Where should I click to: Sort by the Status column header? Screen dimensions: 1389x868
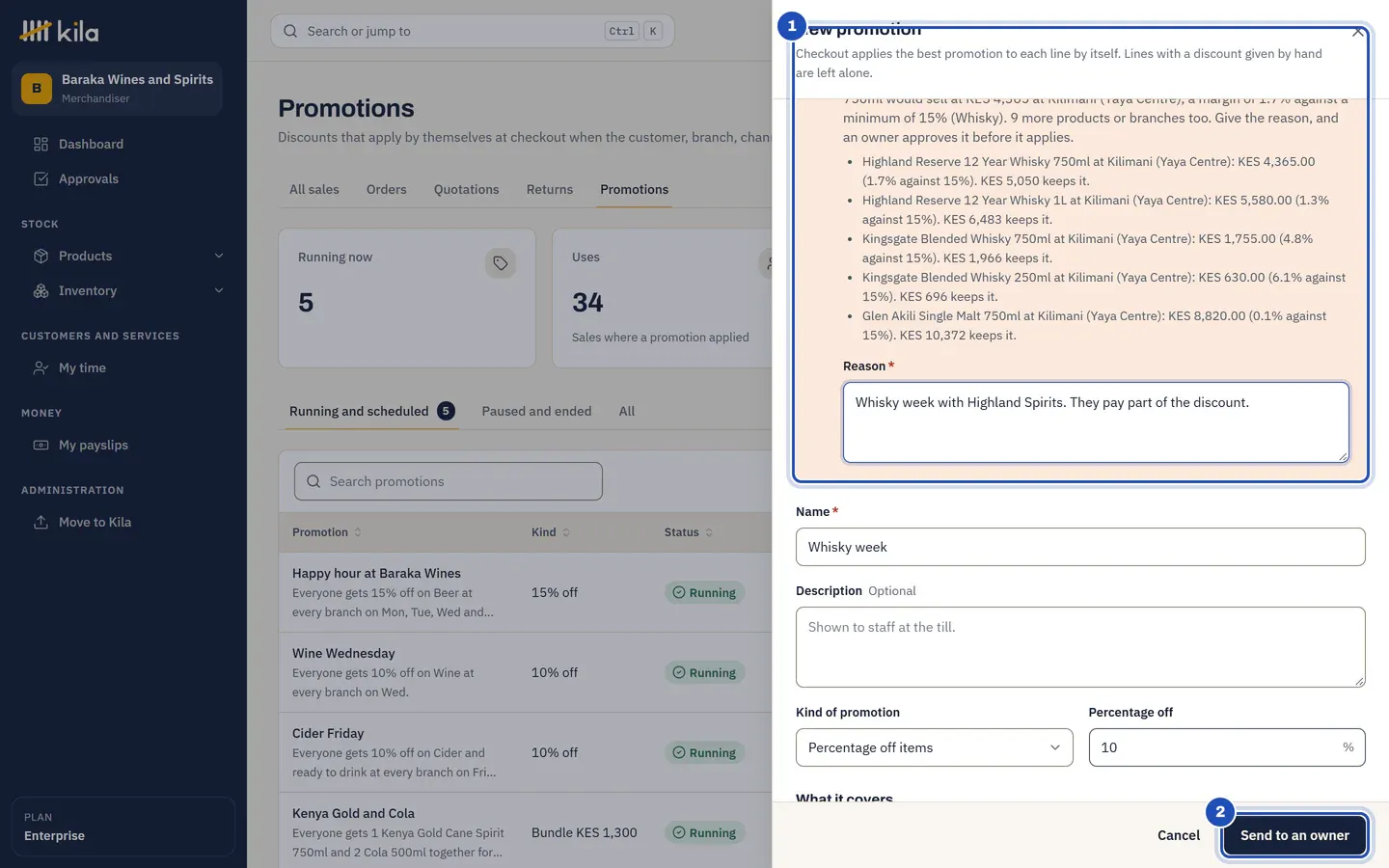coord(689,532)
